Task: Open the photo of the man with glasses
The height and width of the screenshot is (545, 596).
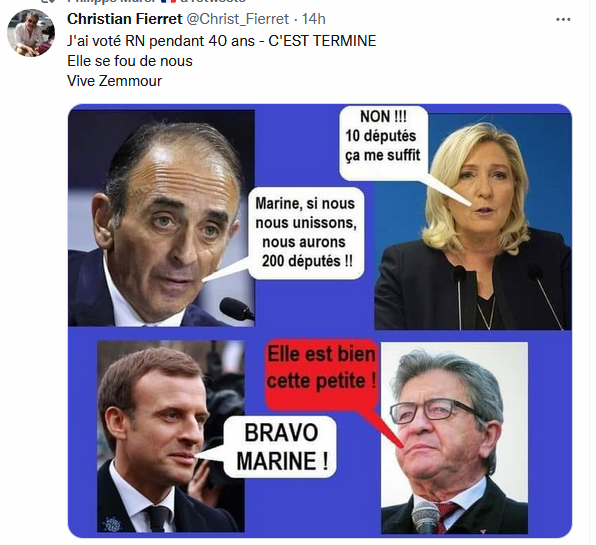Action: coord(454,438)
